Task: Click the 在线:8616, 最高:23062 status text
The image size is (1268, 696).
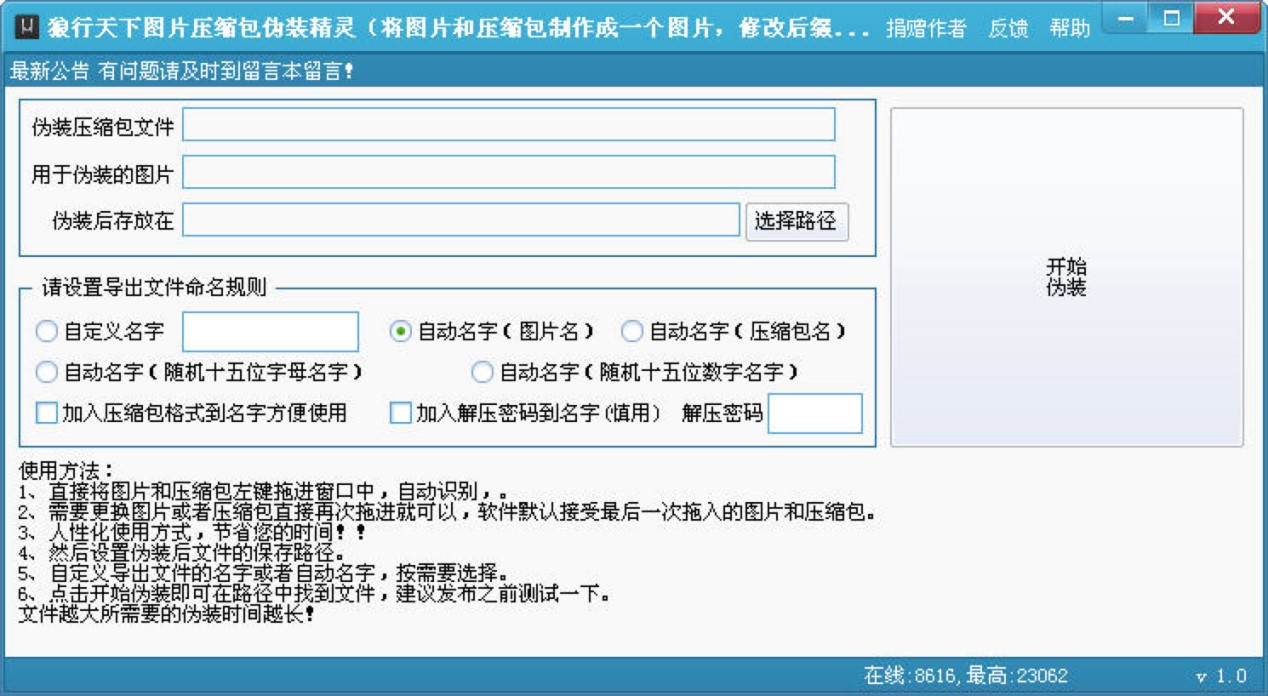Action: click(966, 676)
